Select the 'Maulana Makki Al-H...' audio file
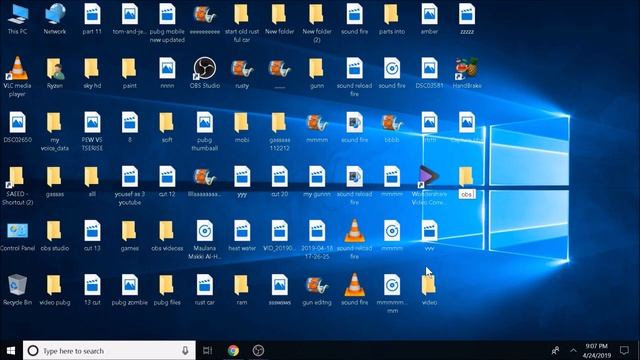 point(204,240)
